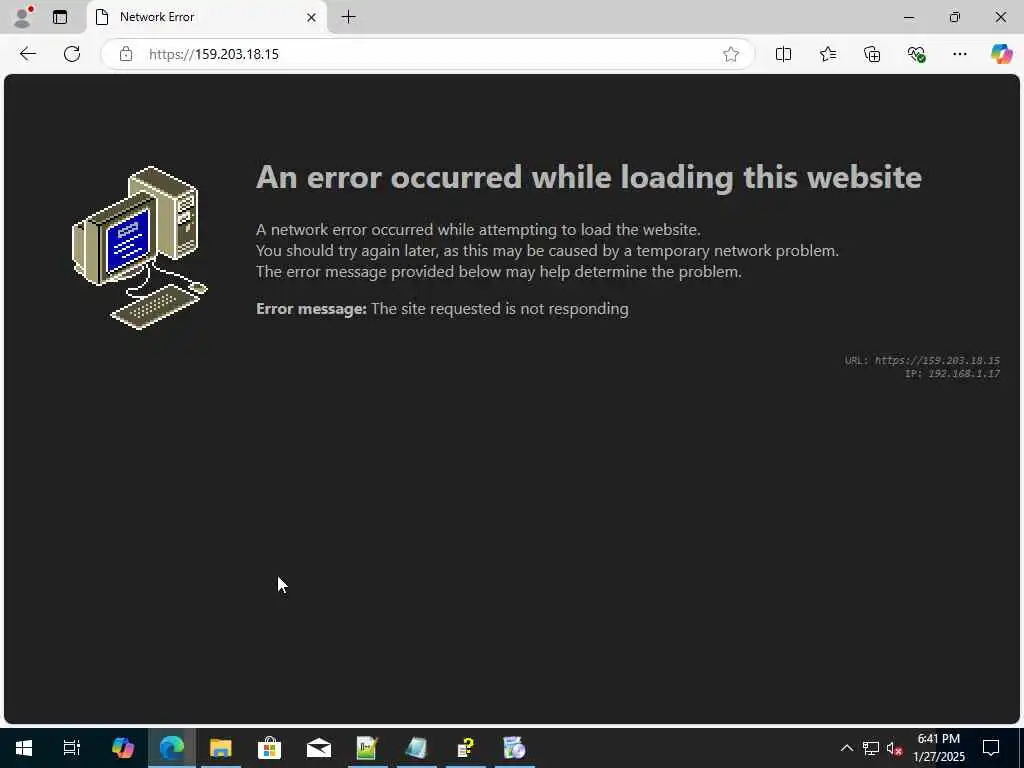Open the browser profile avatar icon
Screen dimensions: 1024x768
coord(23,17)
